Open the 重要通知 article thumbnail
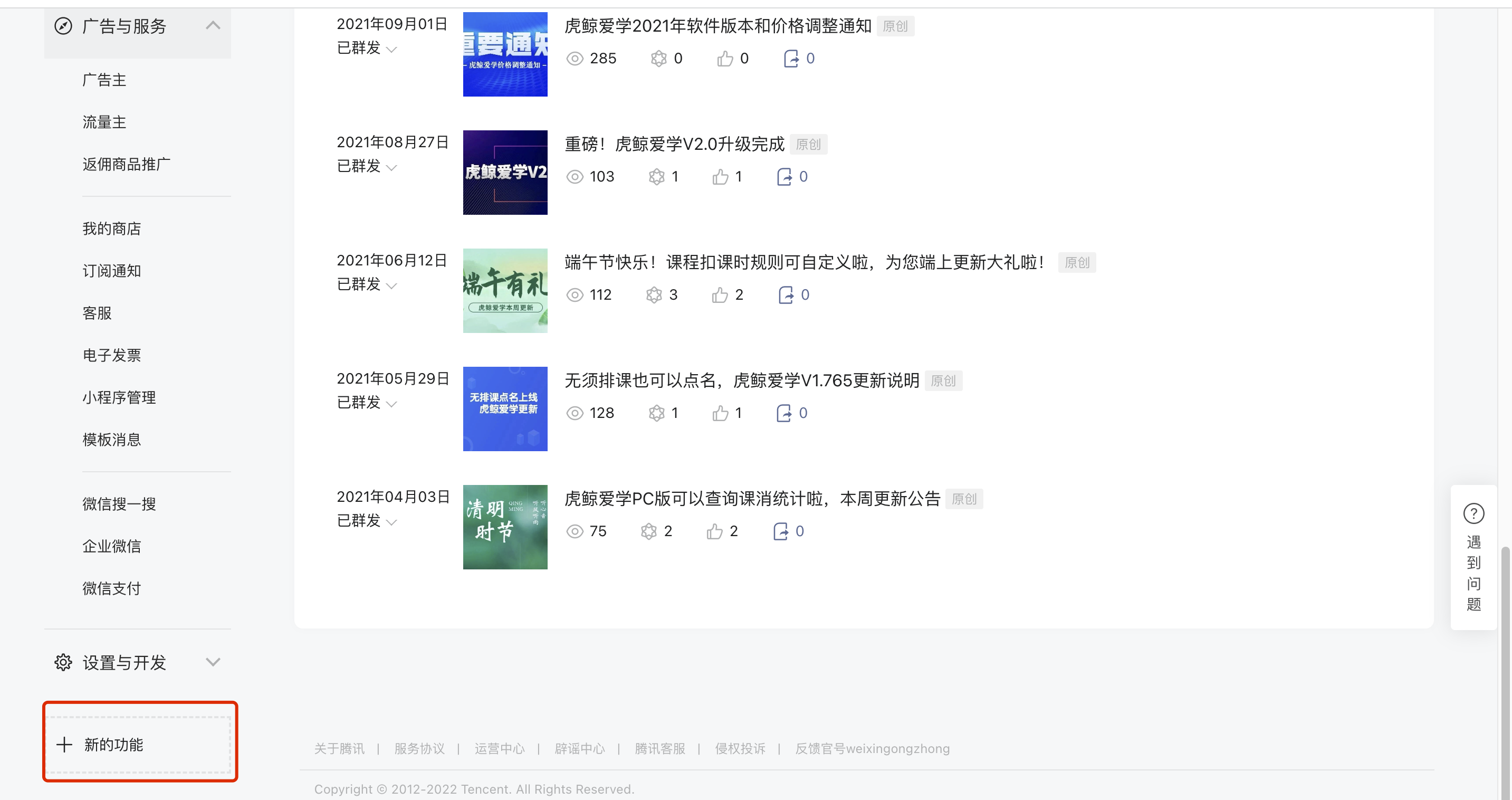The image size is (1512, 800). (x=505, y=54)
